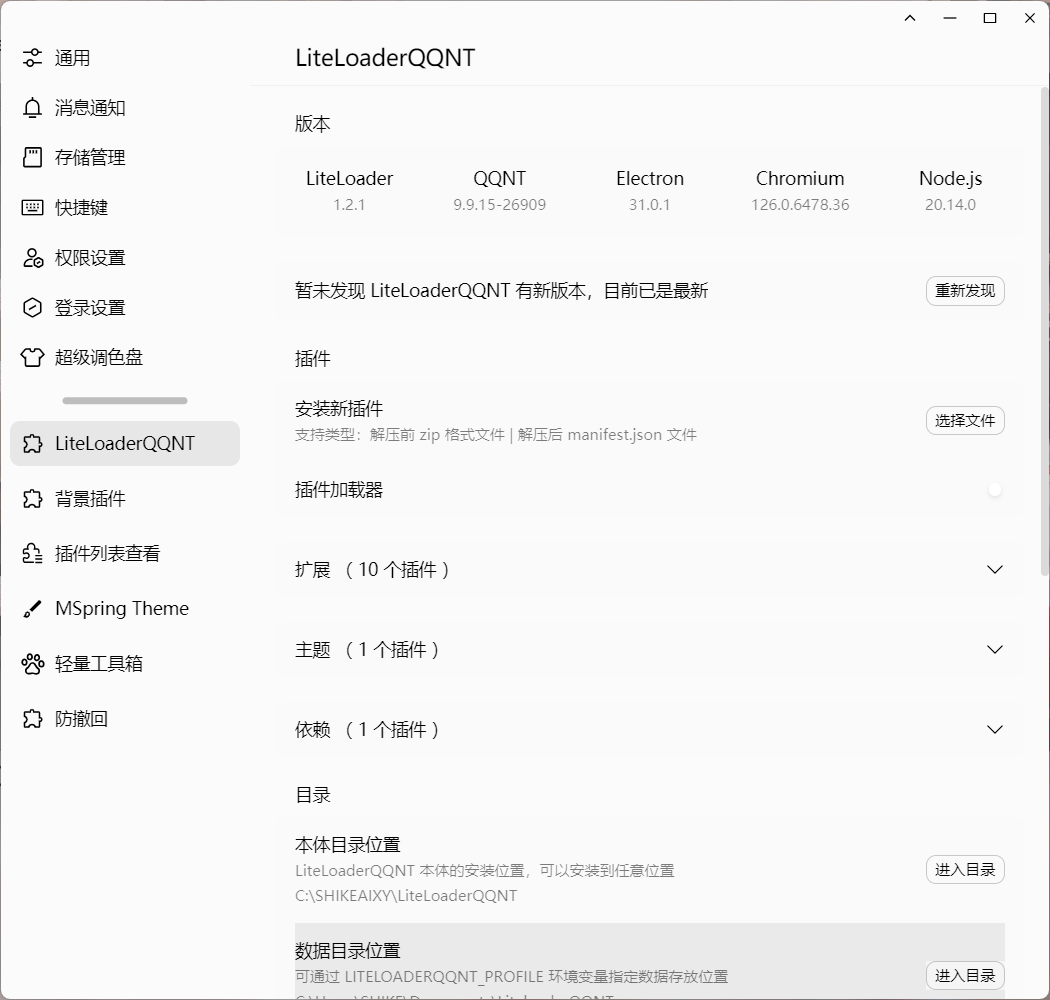Expand the 扩展 (10 个插件) section
The width and height of the screenshot is (1050, 1000).
[x=994, y=570]
